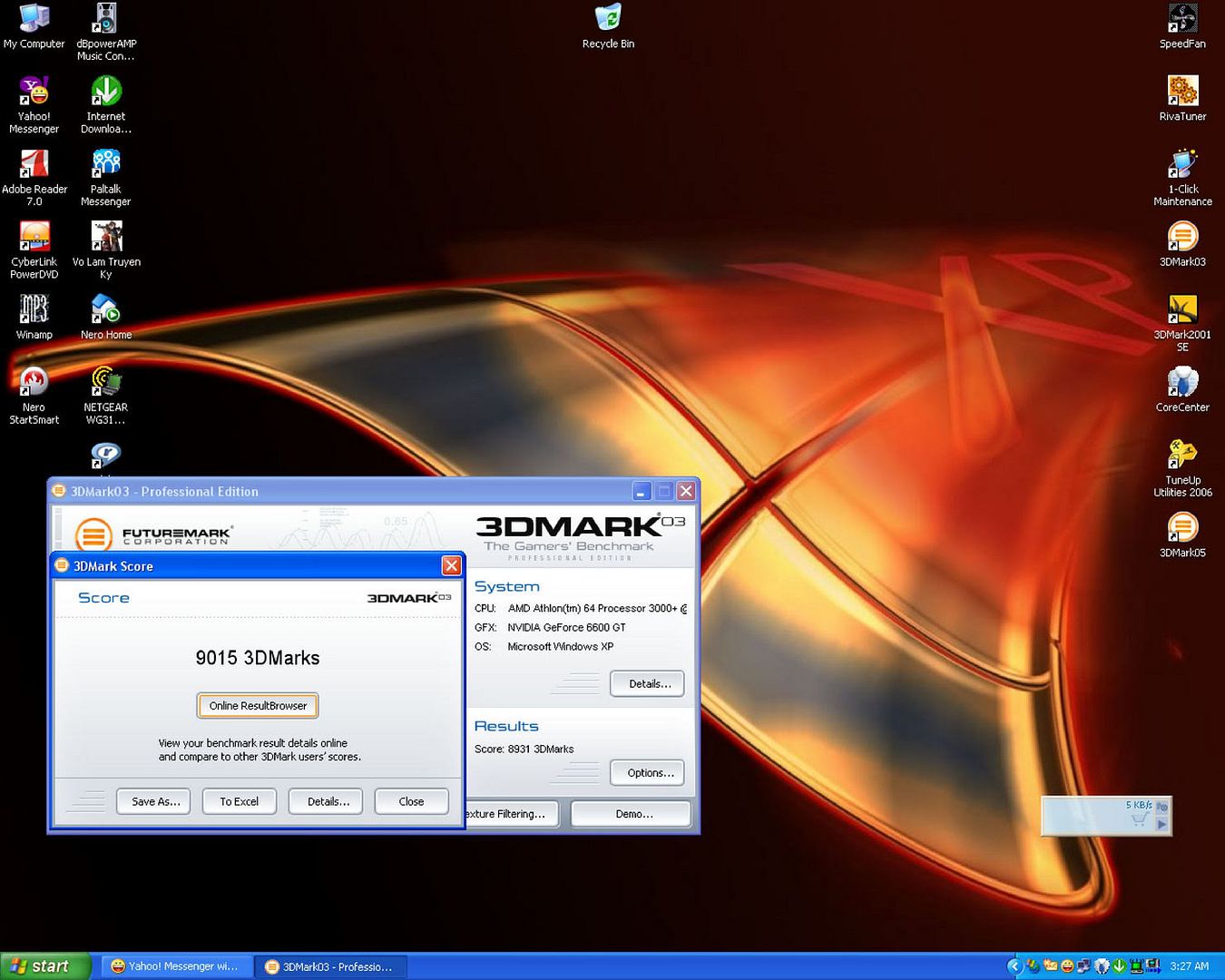Click the Futuremark Corporation logo

[x=152, y=534]
